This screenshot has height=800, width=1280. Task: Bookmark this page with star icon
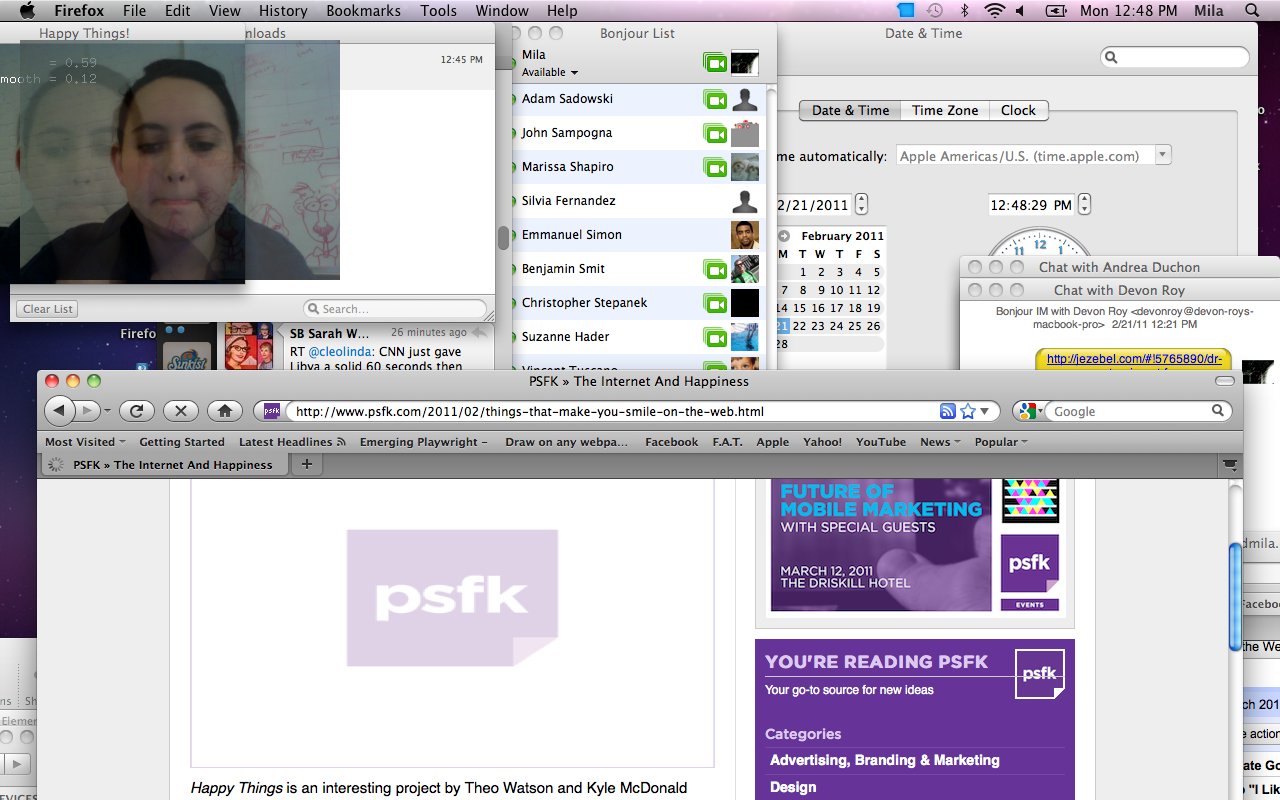click(x=968, y=411)
